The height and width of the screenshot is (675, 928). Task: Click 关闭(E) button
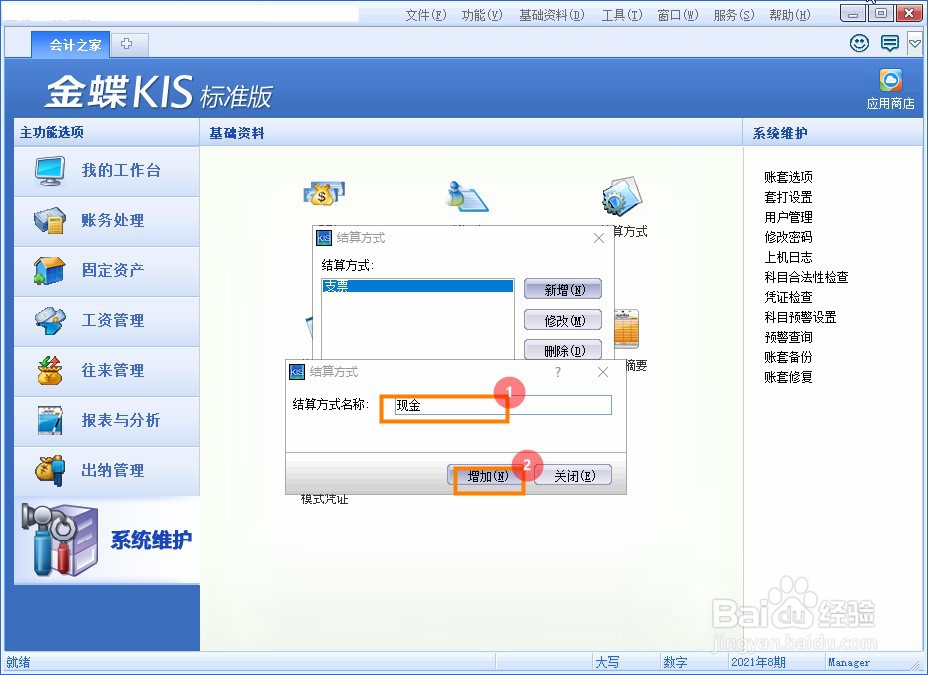point(573,476)
